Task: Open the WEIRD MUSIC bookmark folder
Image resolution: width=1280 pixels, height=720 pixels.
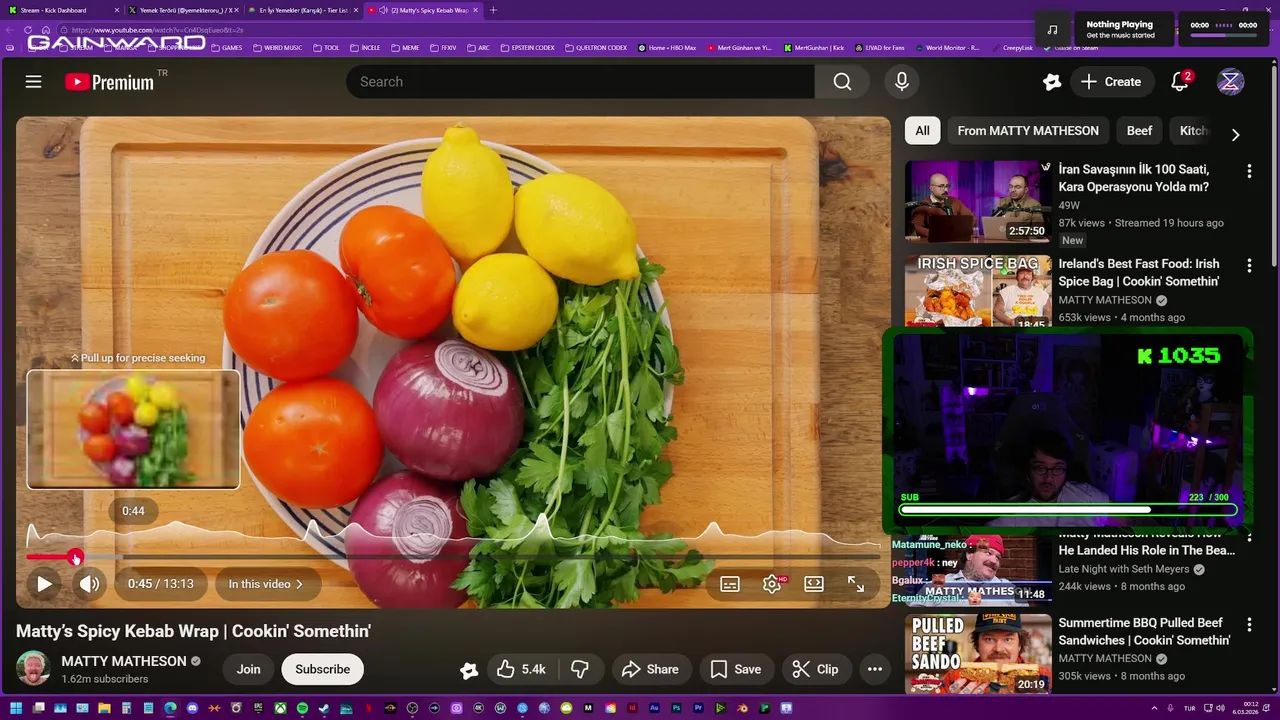Action: [277, 47]
